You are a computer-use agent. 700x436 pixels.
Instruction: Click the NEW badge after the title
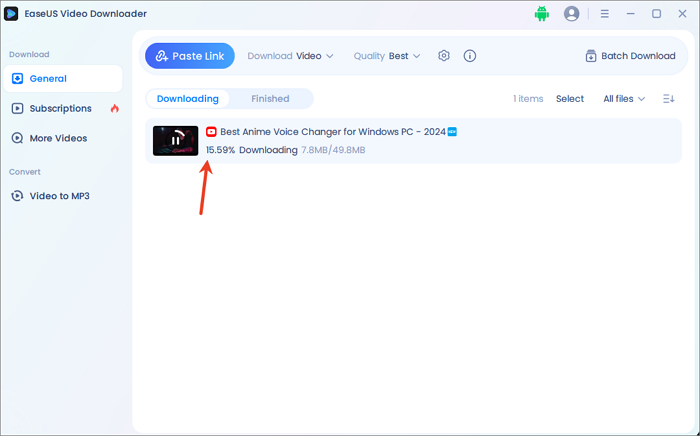[x=452, y=132]
